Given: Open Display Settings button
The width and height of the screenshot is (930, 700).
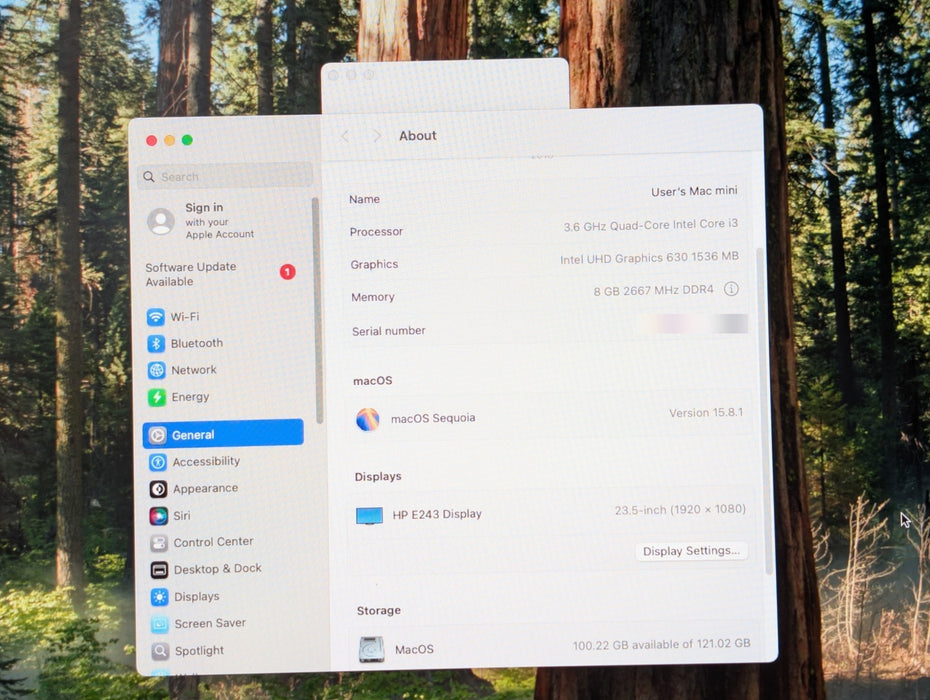Looking at the screenshot, I should tap(691, 551).
